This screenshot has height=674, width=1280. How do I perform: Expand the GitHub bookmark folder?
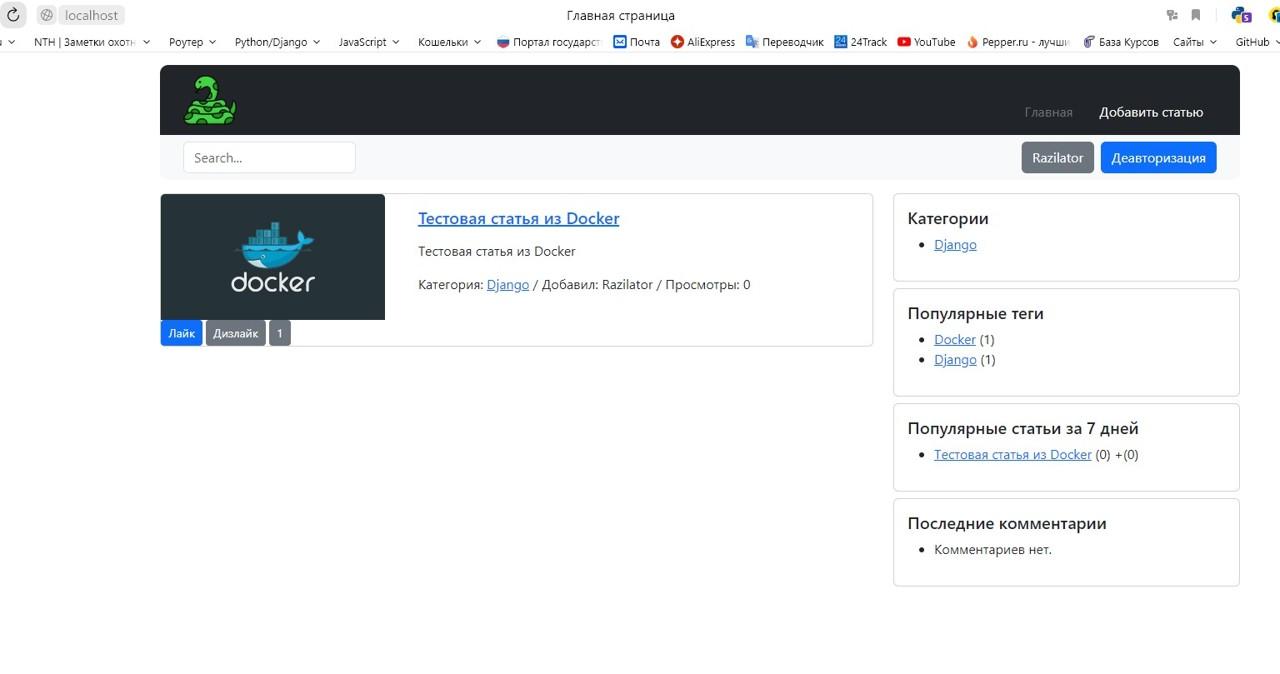pos(1257,42)
